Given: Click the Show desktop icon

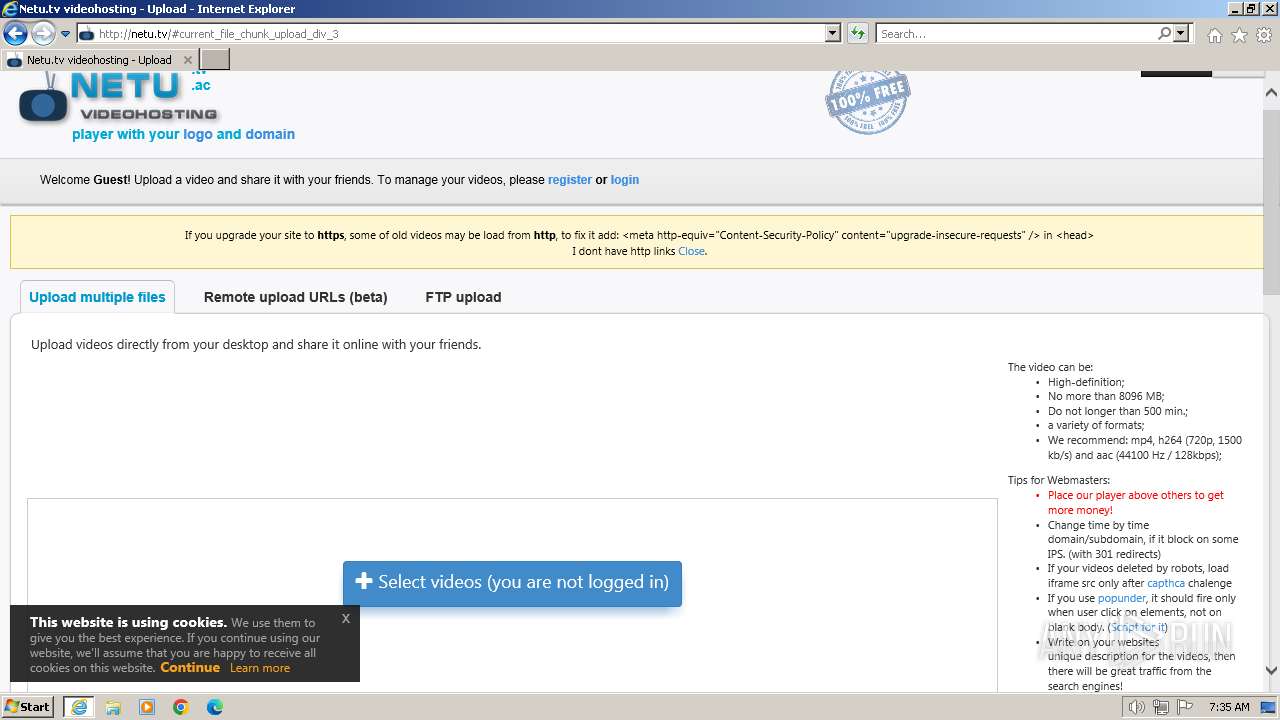Looking at the screenshot, I should point(1270,707).
